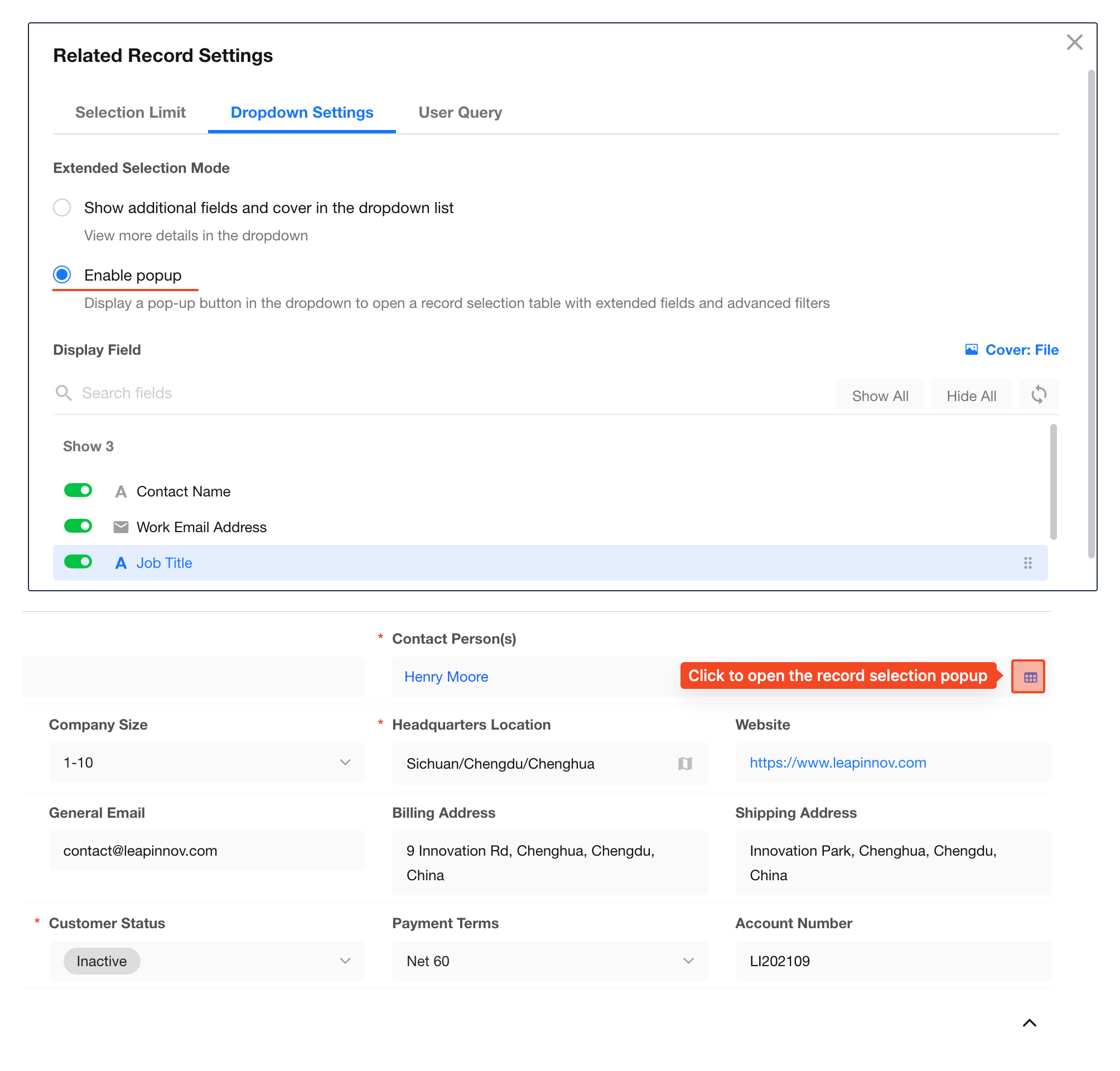Click the search magnifier icon in Display Field

(64, 393)
